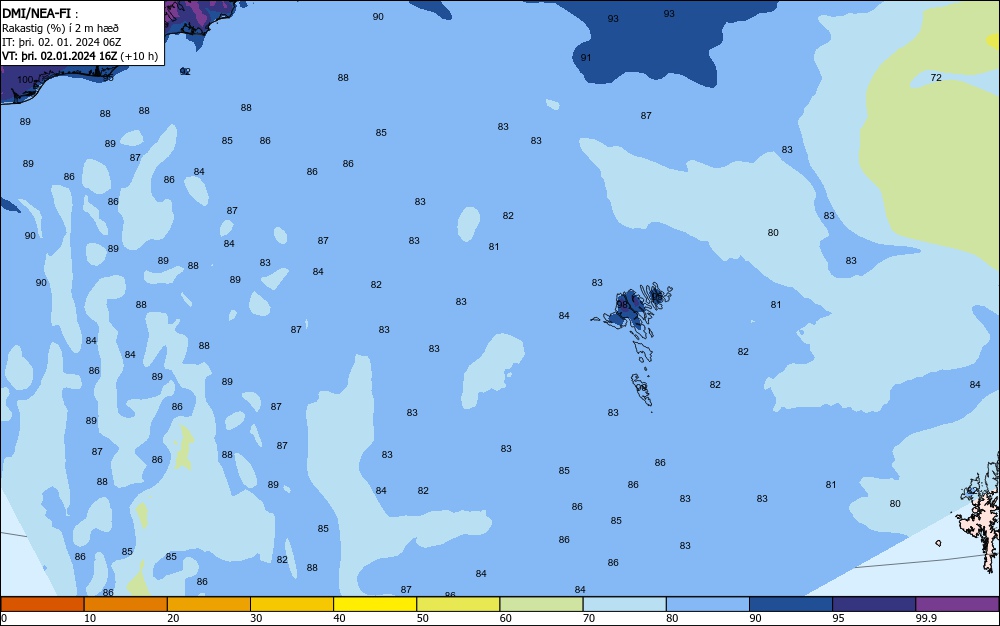Click the 50–60 pale yellow legend swatch
Viewport: 1000px width, 626px height.
click(x=459, y=604)
